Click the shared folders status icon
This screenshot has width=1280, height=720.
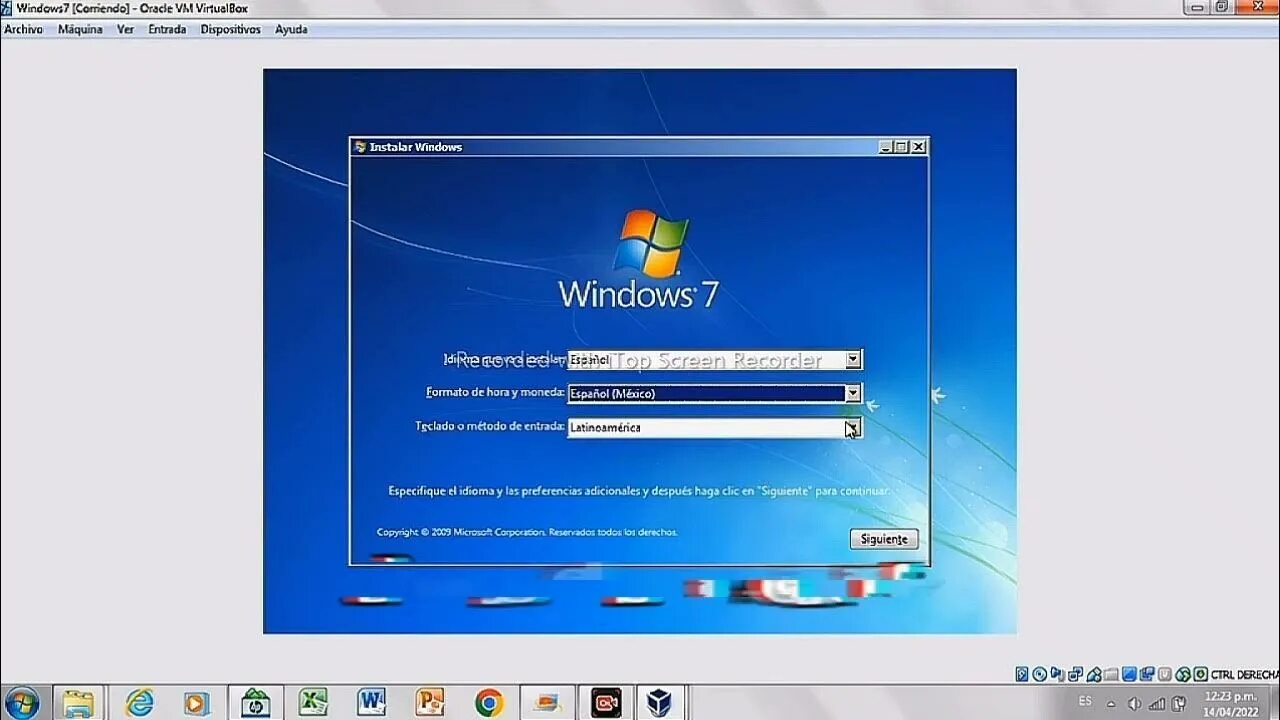click(x=1112, y=674)
